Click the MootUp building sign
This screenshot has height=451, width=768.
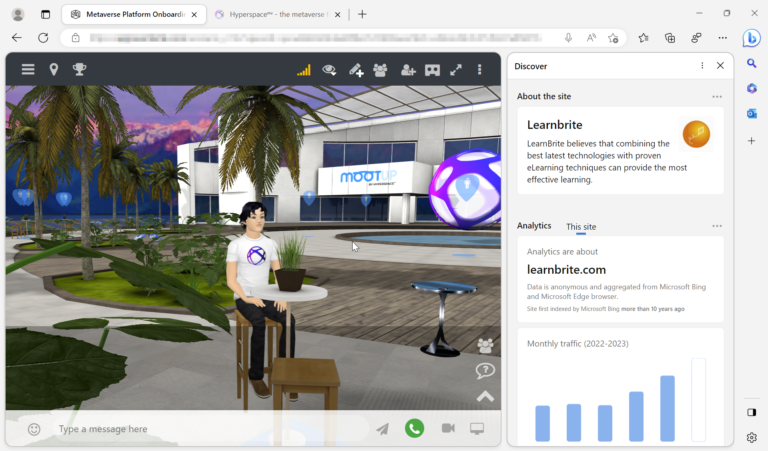point(367,177)
